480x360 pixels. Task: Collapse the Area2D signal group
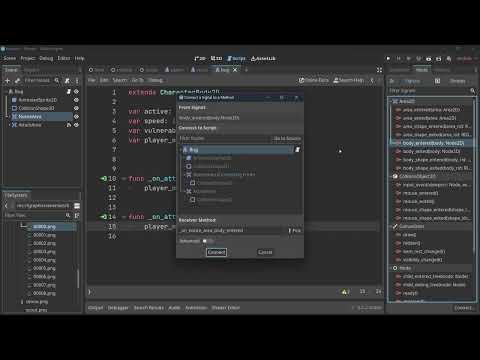(392, 101)
